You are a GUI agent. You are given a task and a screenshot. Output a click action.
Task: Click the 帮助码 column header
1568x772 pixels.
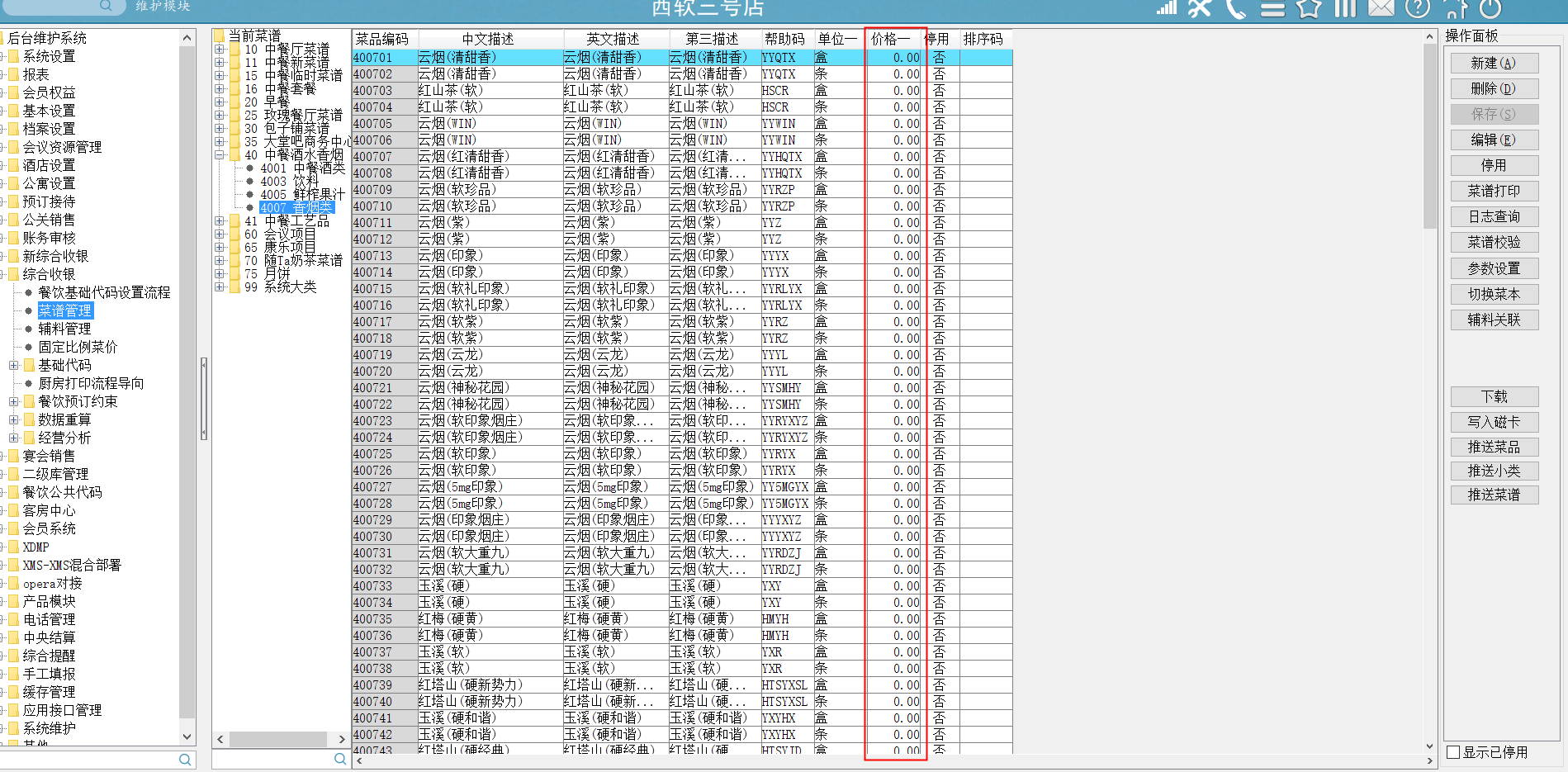(x=787, y=40)
